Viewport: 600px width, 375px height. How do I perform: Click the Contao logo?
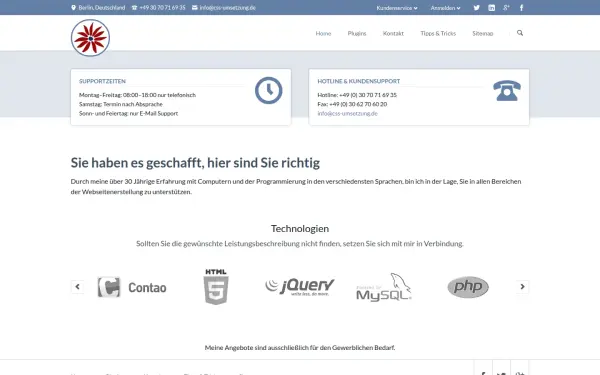click(x=132, y=287)
